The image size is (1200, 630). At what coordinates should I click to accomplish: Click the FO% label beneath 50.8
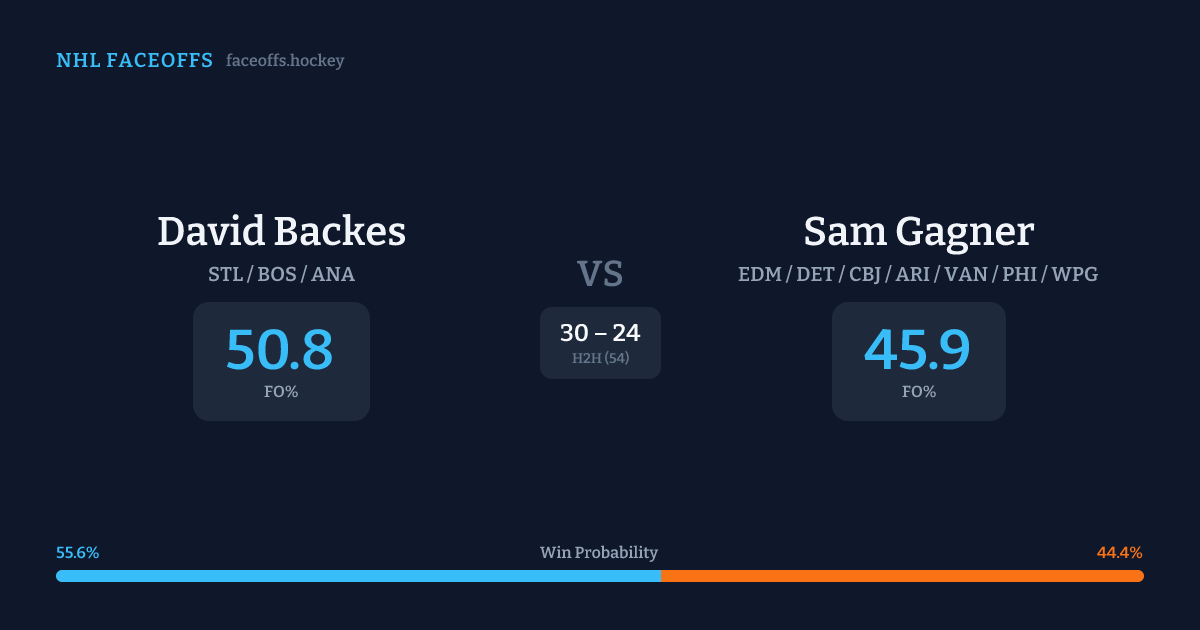coord(281,392)
